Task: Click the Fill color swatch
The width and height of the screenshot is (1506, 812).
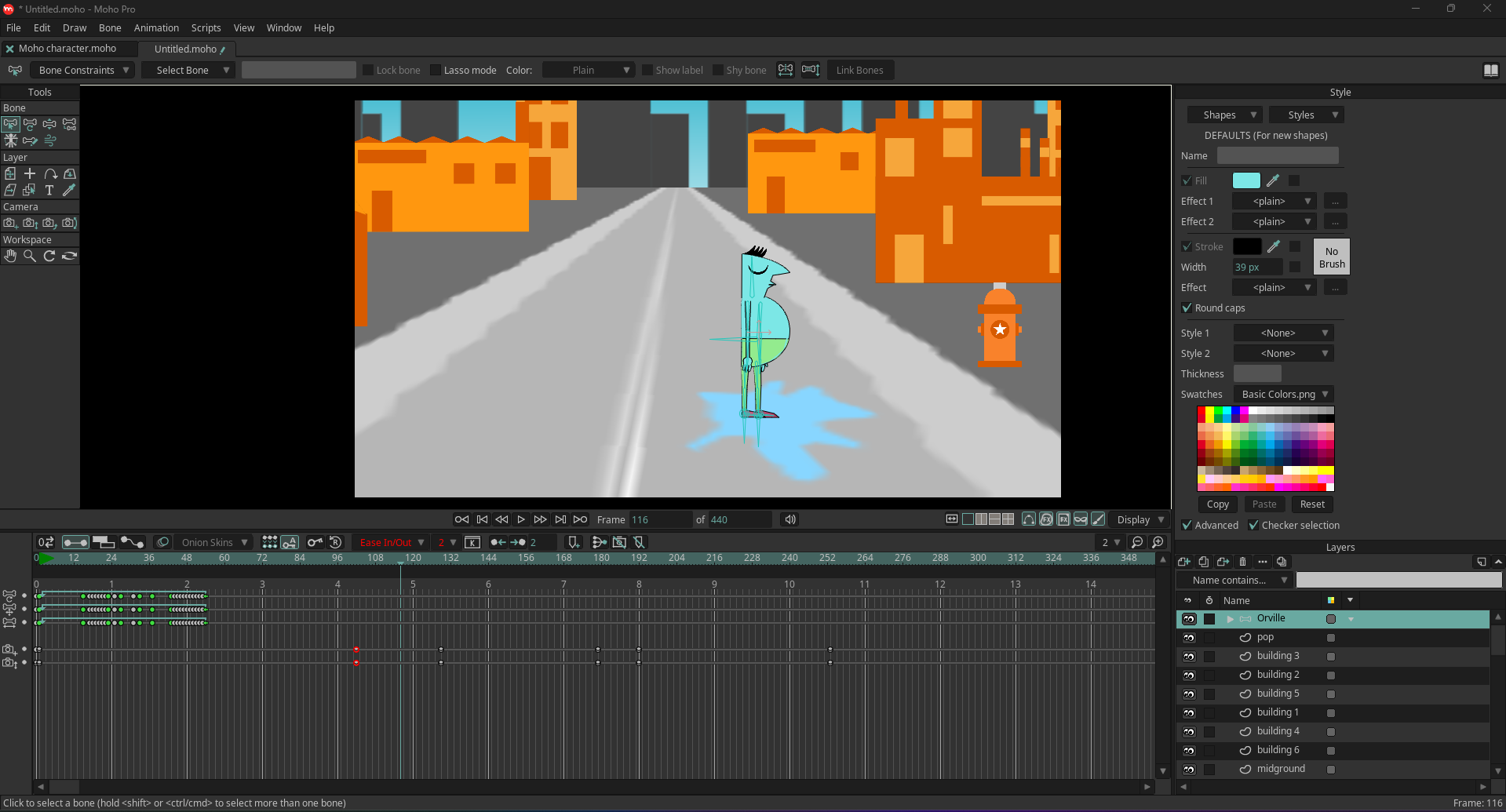Action: pyautogui.click(x=1246, y=180)
